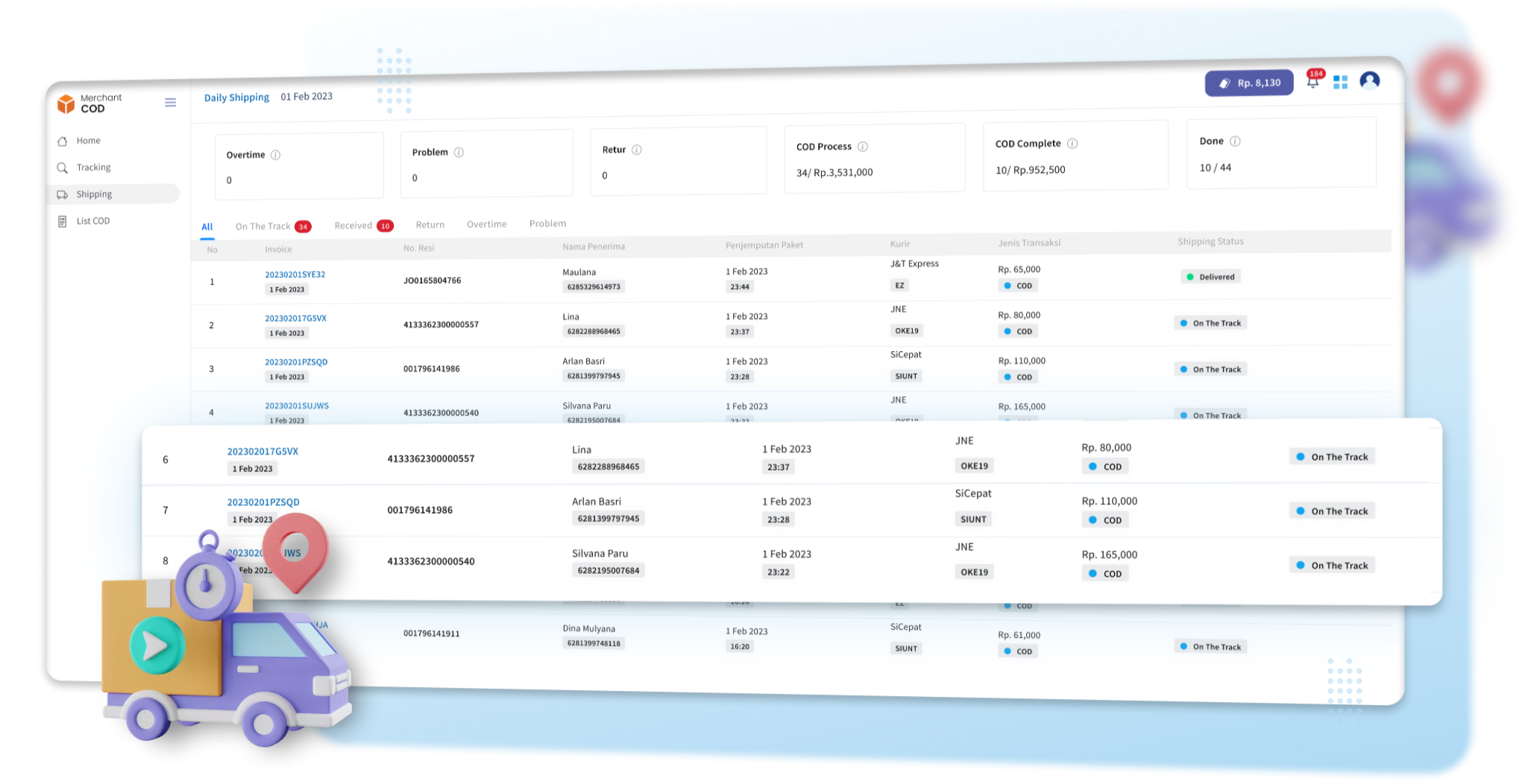The width and height of the screenshot is (1525, 784).
Task: Click the hamburger menu icon in sidebar
Action: 170,103
